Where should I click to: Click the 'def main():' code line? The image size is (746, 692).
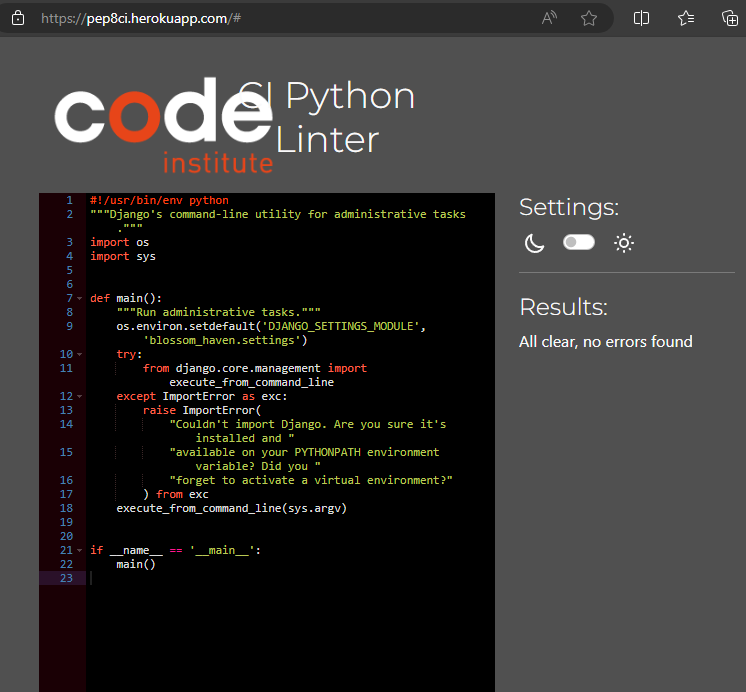[x=126, y=298]
